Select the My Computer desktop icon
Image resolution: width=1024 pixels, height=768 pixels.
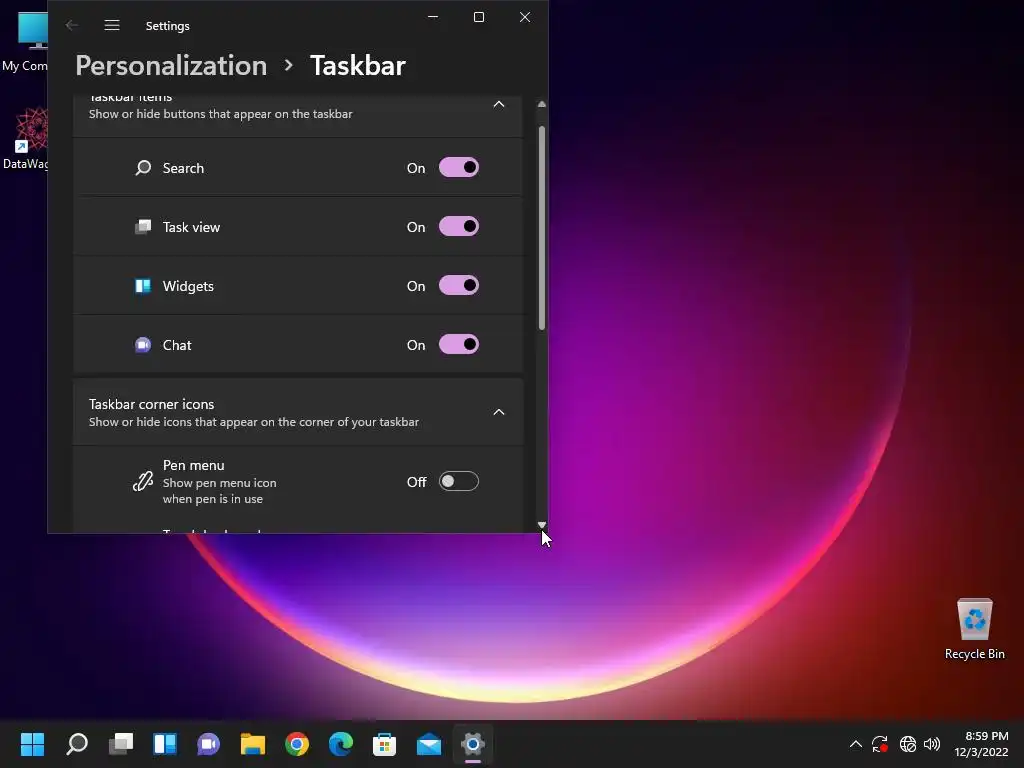(24, 40)
